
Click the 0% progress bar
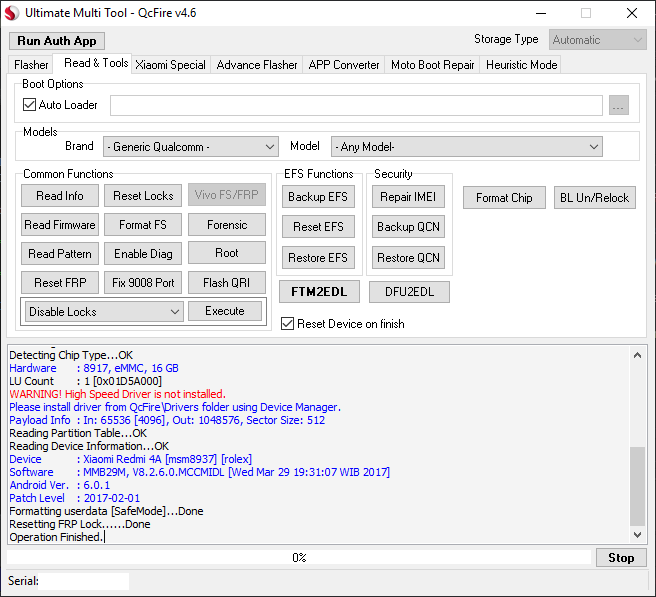pyautogui.click(x=299, y=558)
